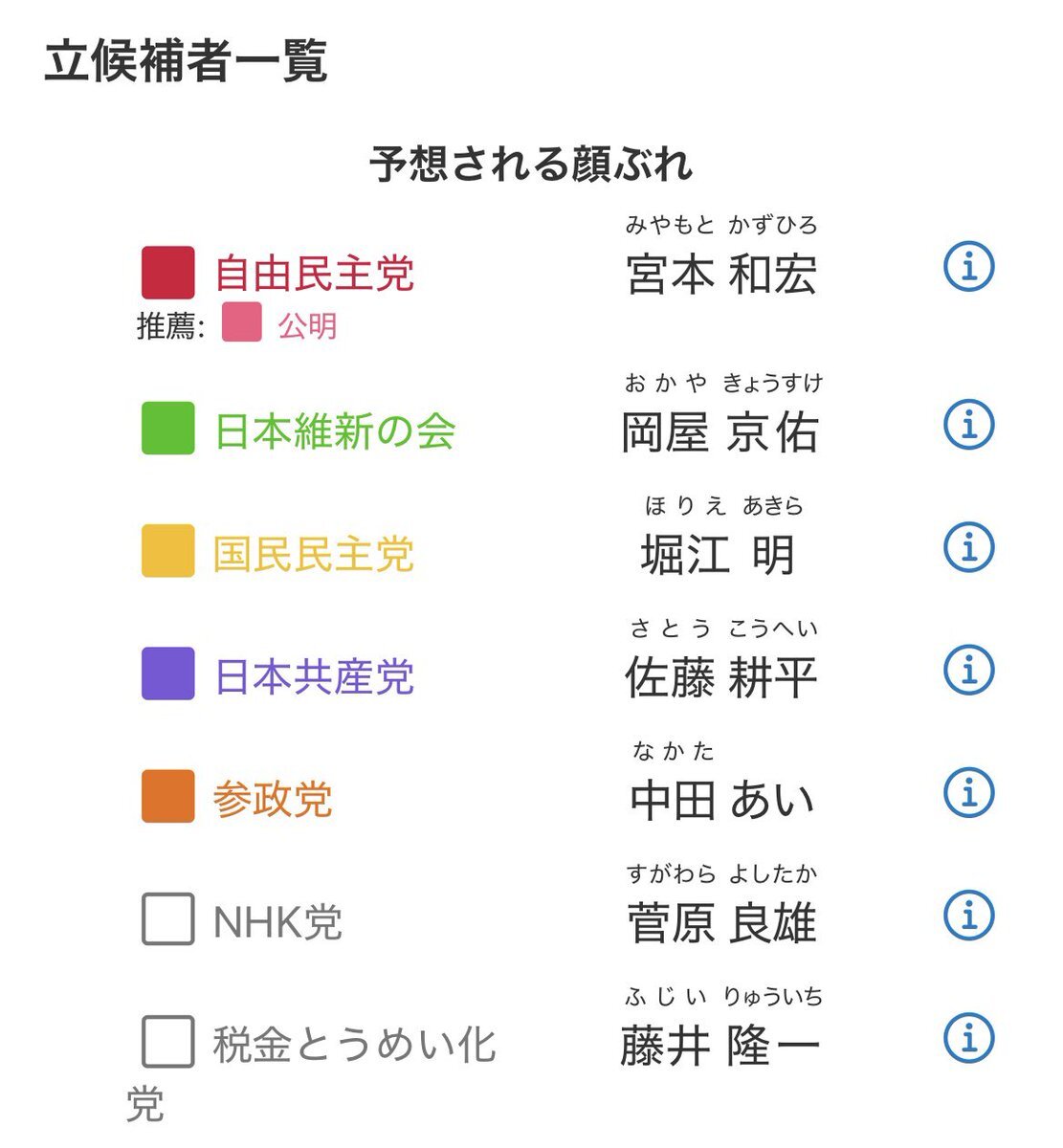
Task: Select candidate name 宮本 和宏
Action: (722, 275)
